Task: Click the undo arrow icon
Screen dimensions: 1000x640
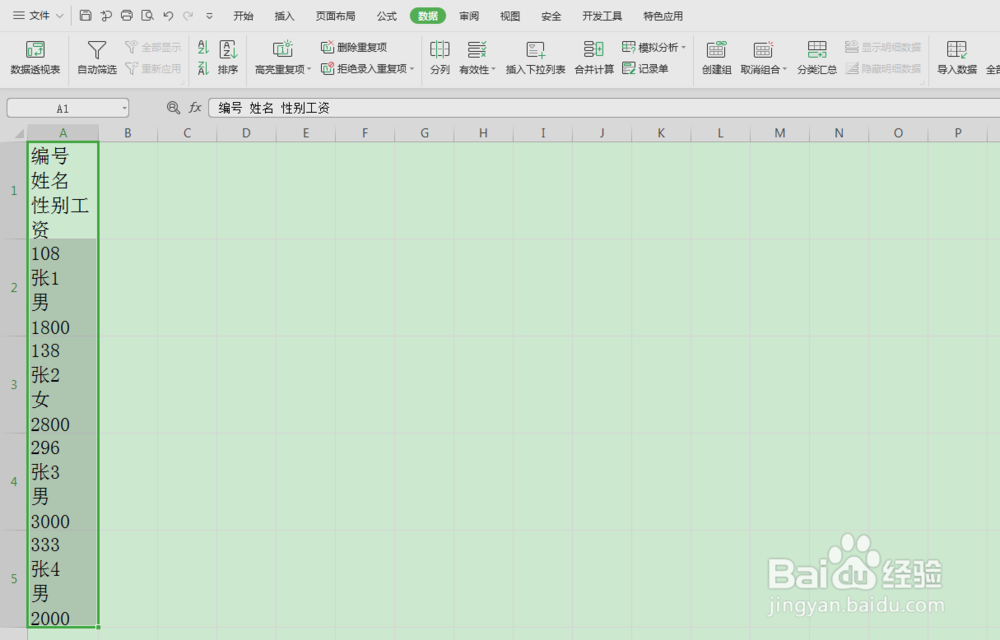Action: pos(168,15)
